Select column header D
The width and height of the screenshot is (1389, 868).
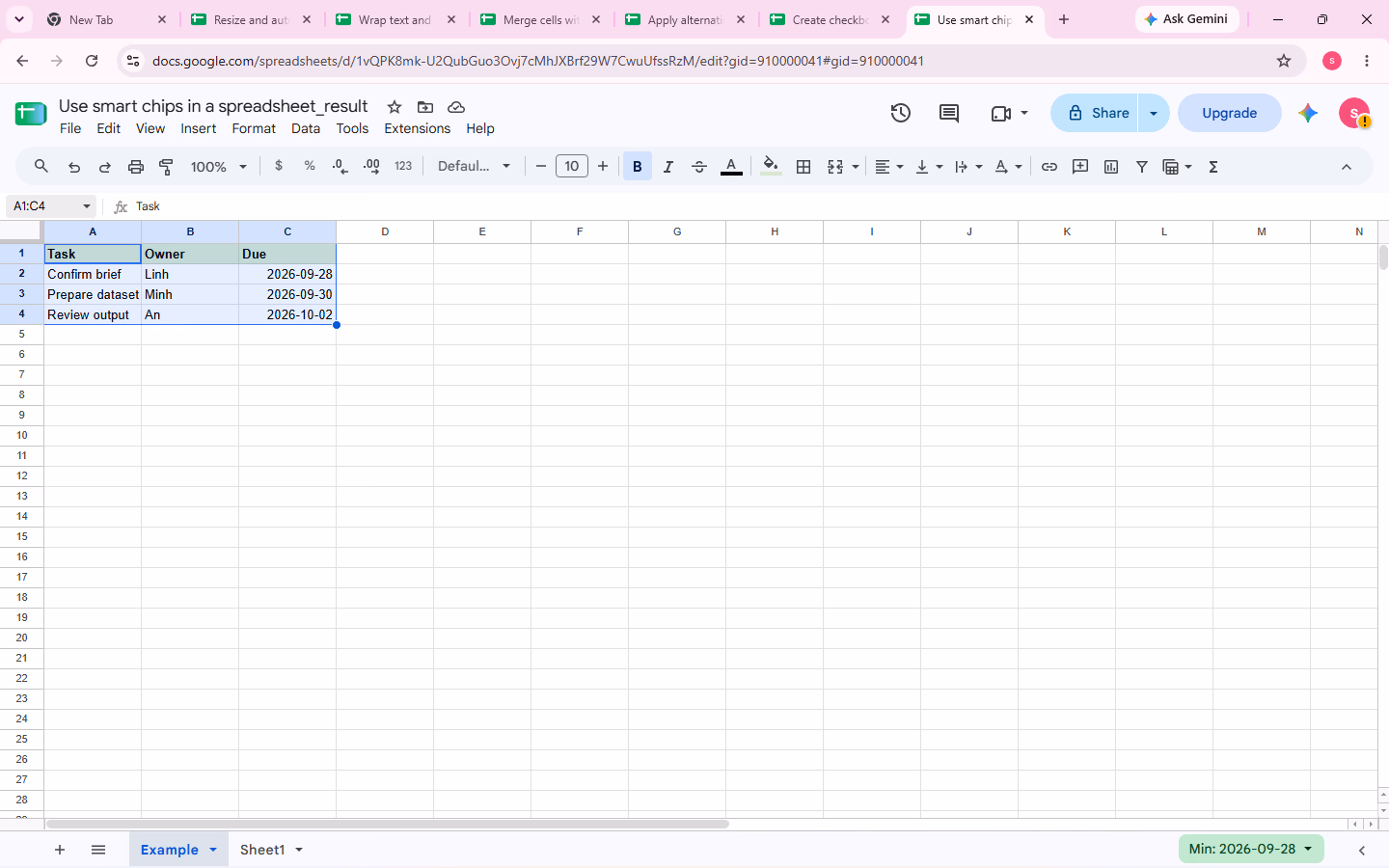[x=385, y=231]
